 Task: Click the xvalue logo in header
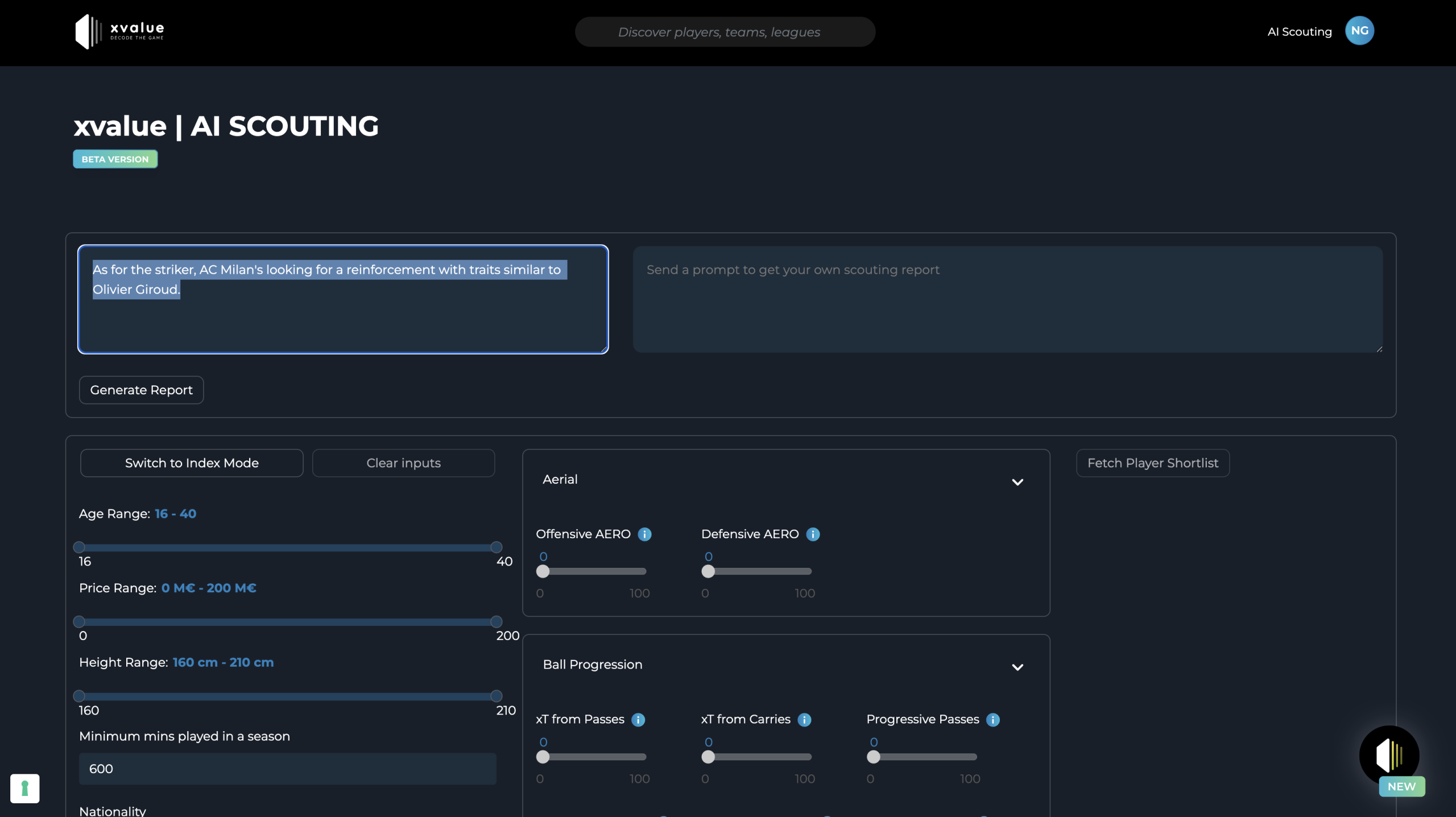coord(120,31)
